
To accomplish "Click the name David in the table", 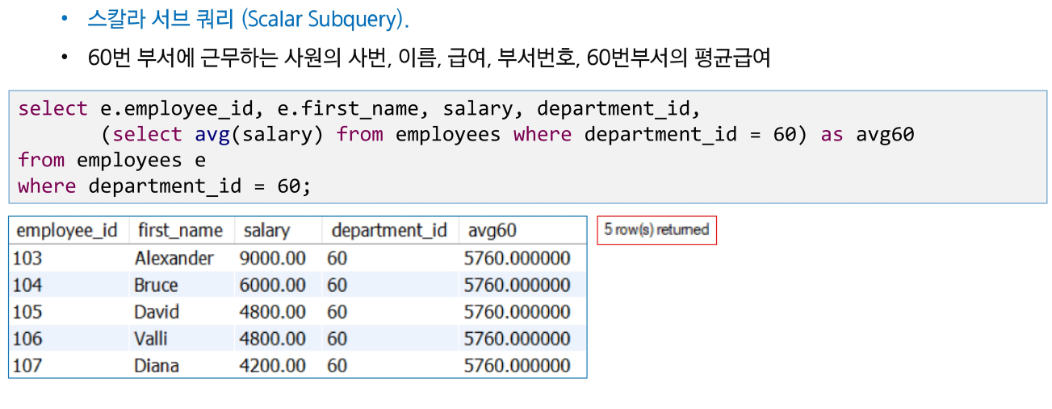I will click(156, 312).
